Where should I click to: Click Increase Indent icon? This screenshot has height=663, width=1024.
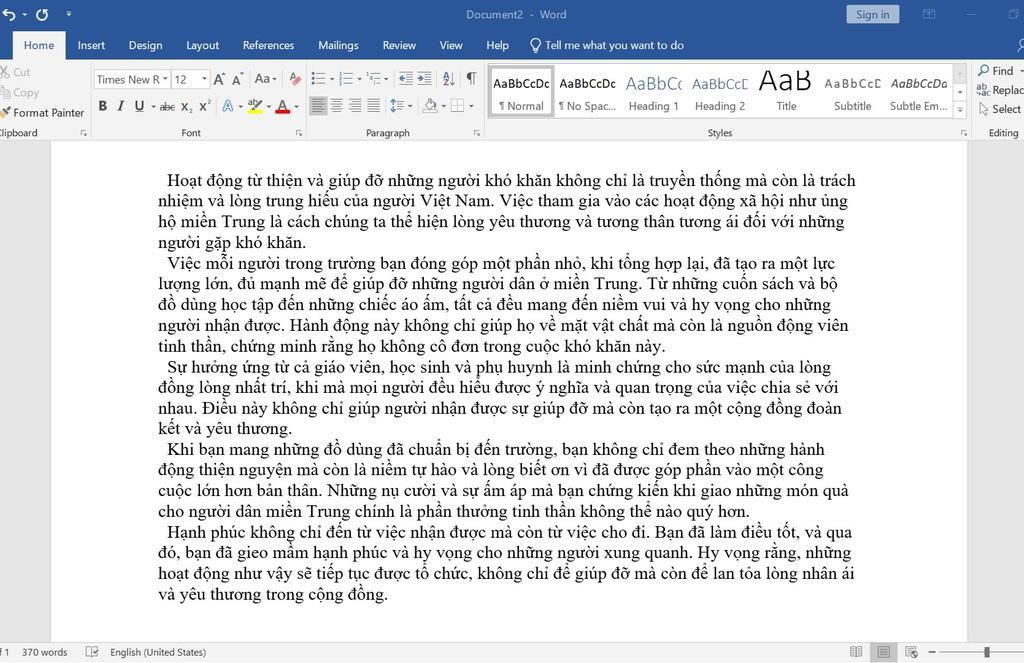(424, 79)
